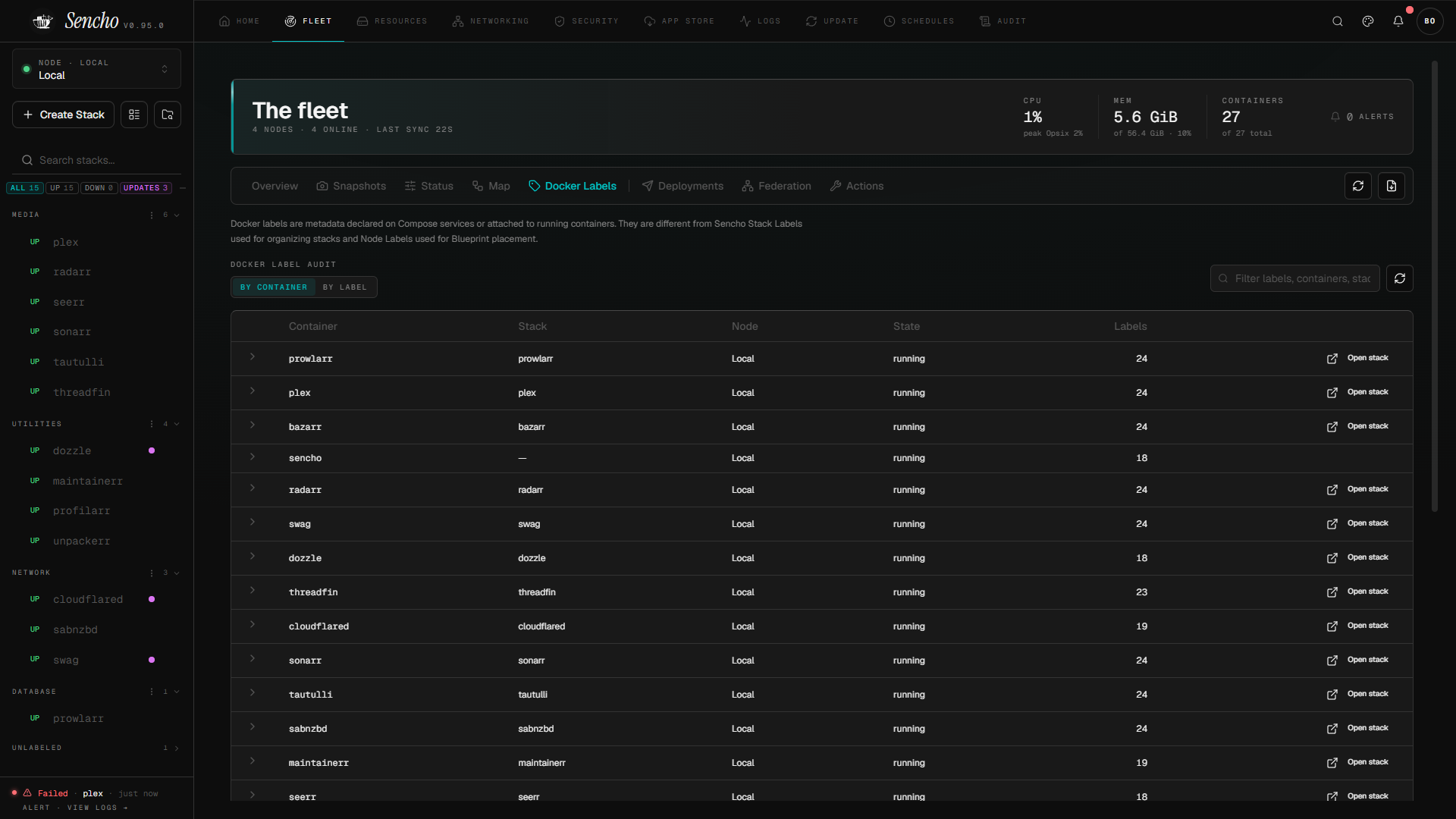Image resolution: width=1456 pixels, height=819 pixels.
Task: Filter stacks by UPDATES 3
Action: (146, 188)
